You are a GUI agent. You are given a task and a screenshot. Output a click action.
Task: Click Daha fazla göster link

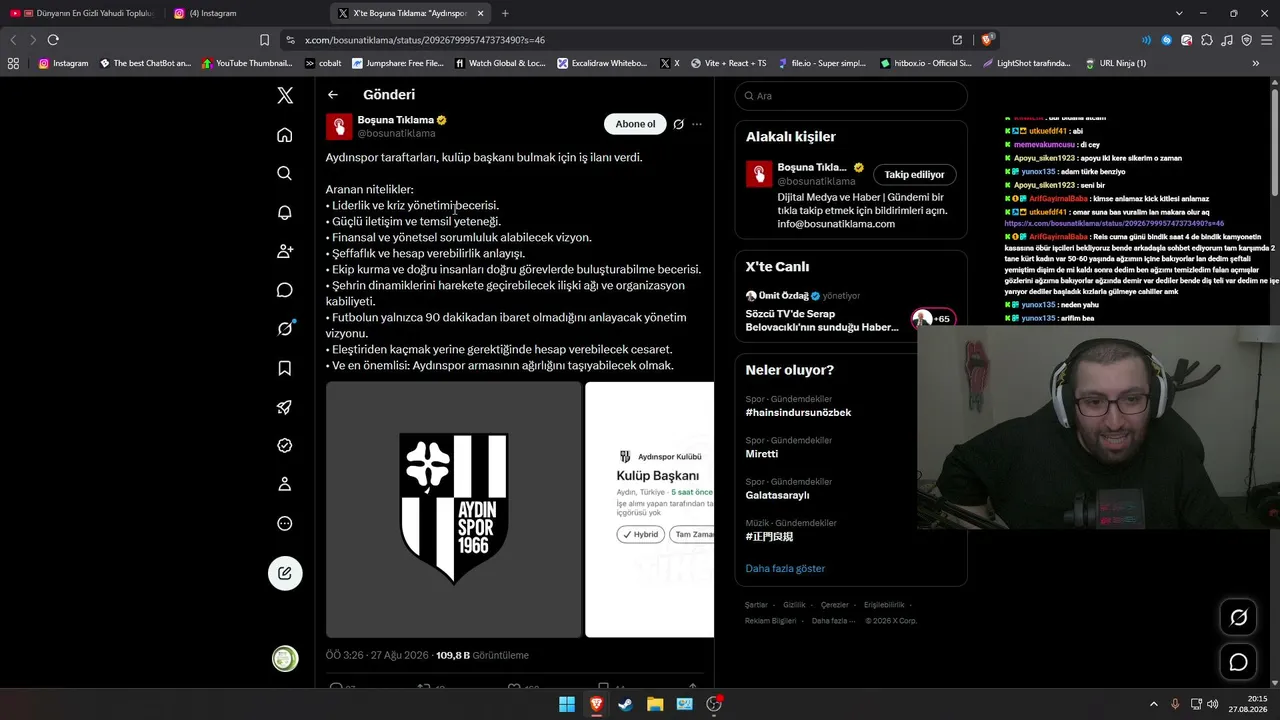click(x=785, y=568)
